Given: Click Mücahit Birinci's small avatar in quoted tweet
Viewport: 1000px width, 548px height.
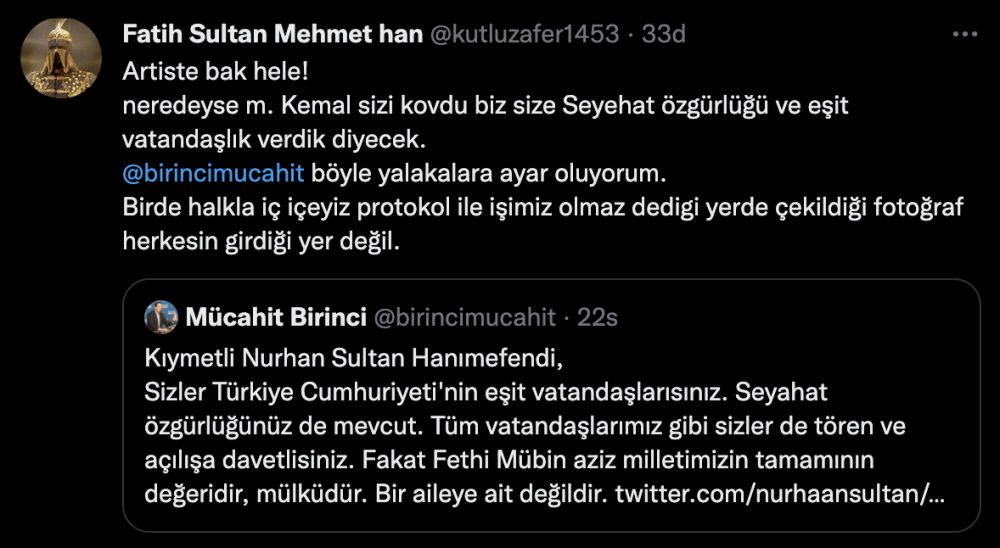Looking at the screenshot, I should pos(161,318).
